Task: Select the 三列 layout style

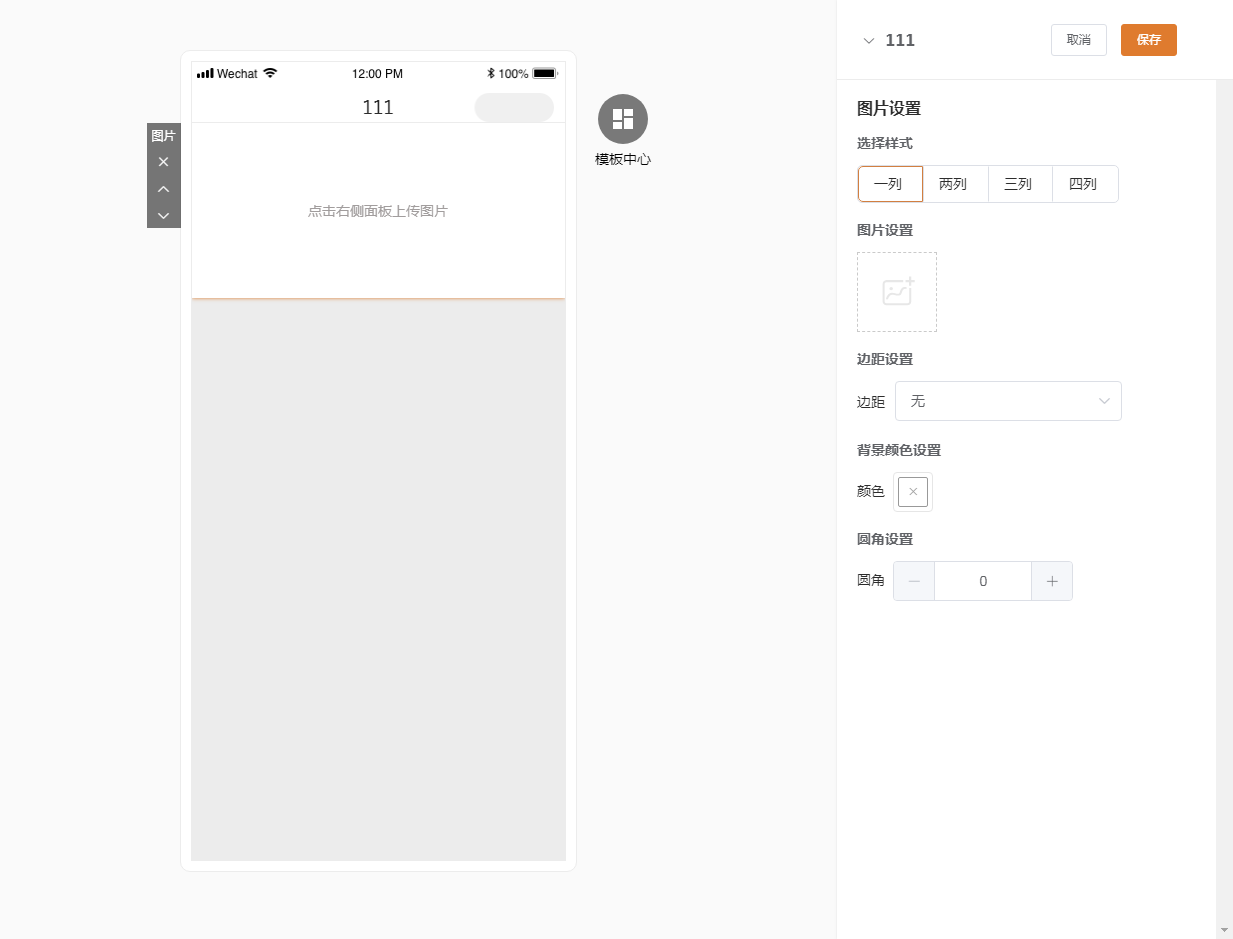Action: (x=1019, y=184)
